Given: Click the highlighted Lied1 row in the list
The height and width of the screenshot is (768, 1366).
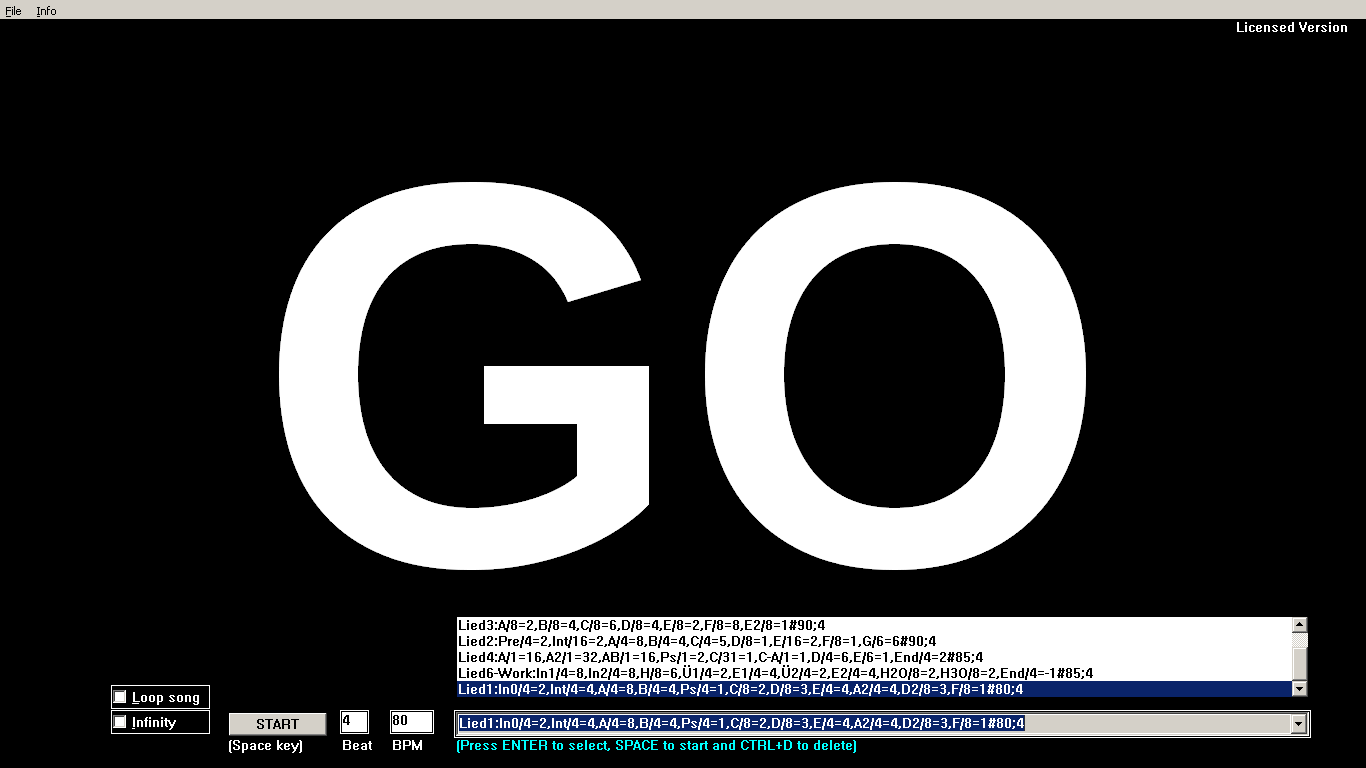Looking at the screenshot, I should pyautogui.click(x=740, y=689).
